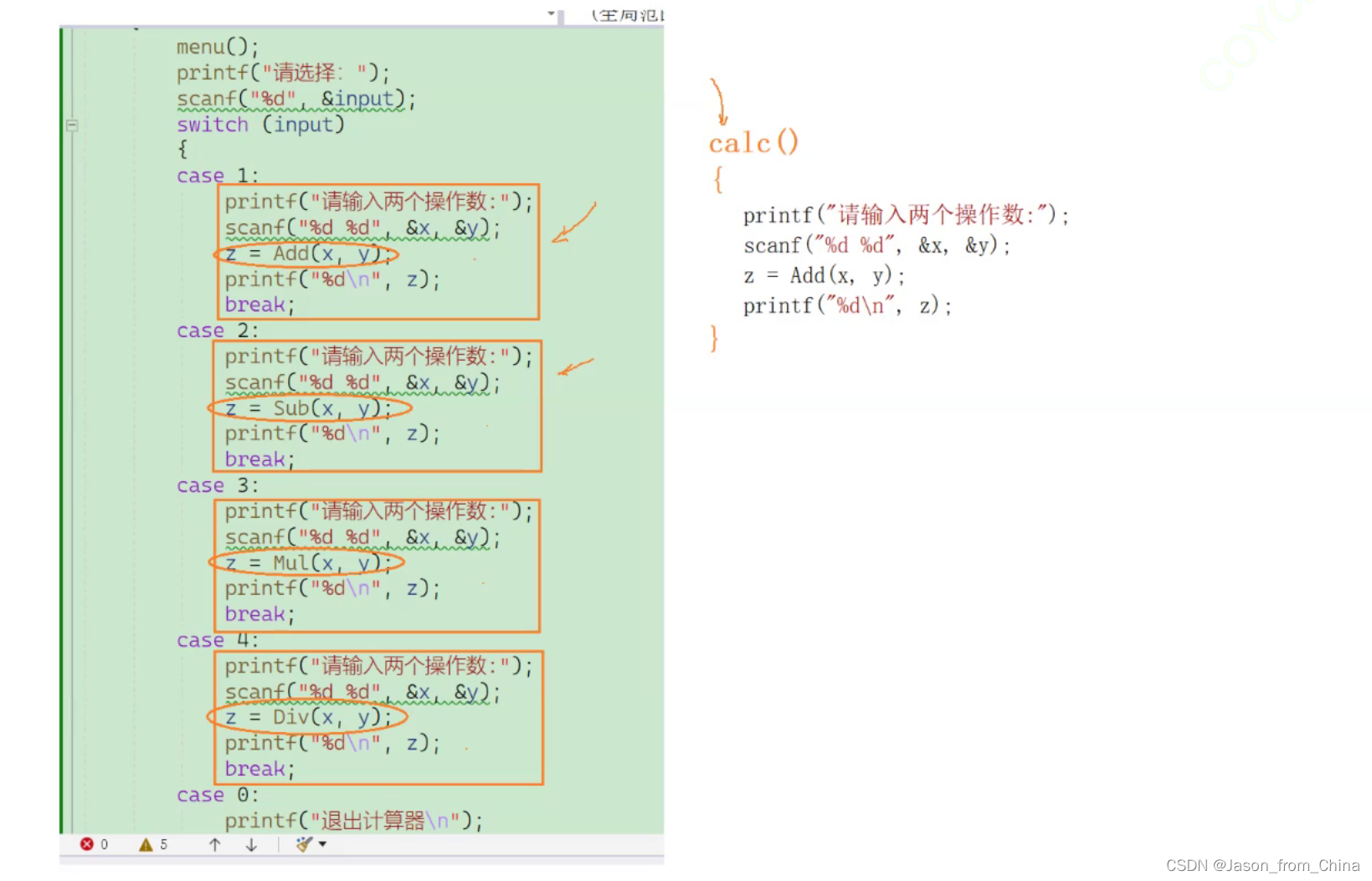The height and width of the screenshot is (881, 1372).
Task: Click the switch keyword in editor
Action: (213, 125)
